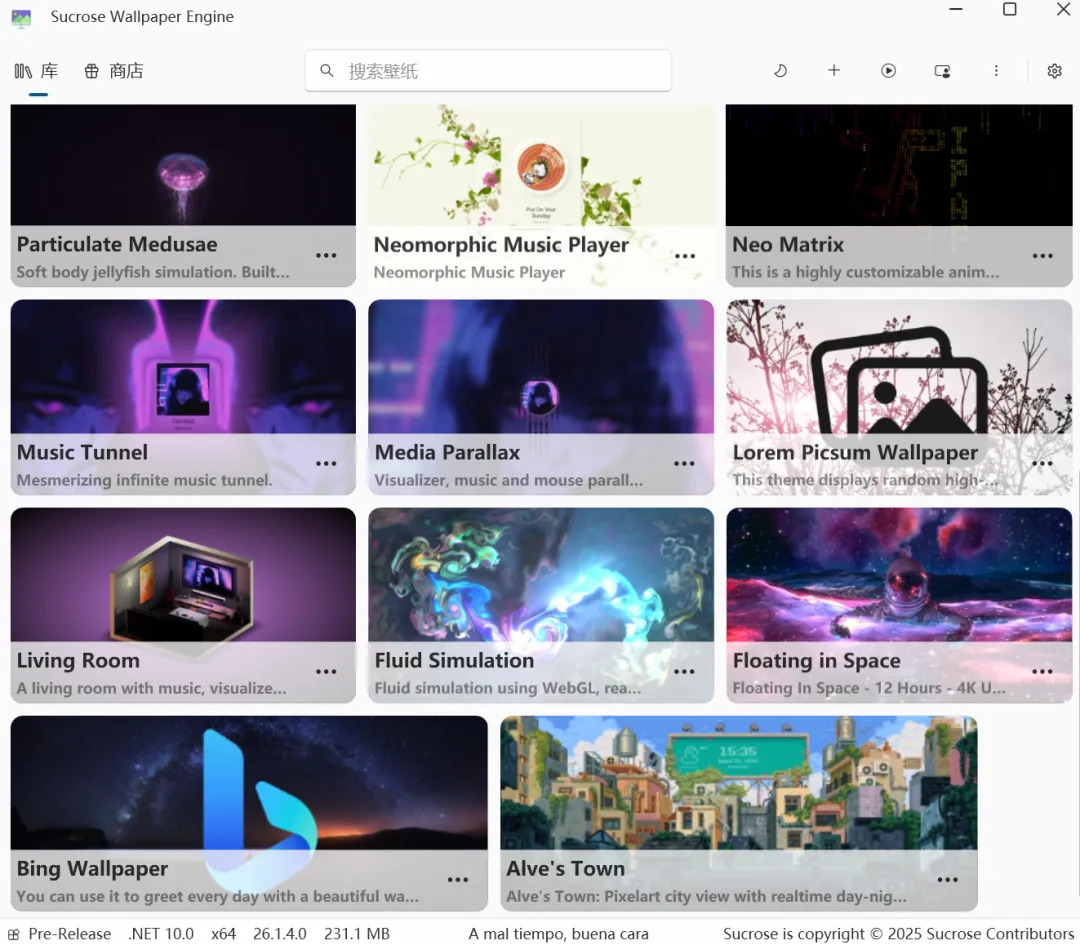This screenshot has height=945, width=1080.
Task: Focus the wallpaper search field
Action: pyautogui.click(x=488, y=71)
